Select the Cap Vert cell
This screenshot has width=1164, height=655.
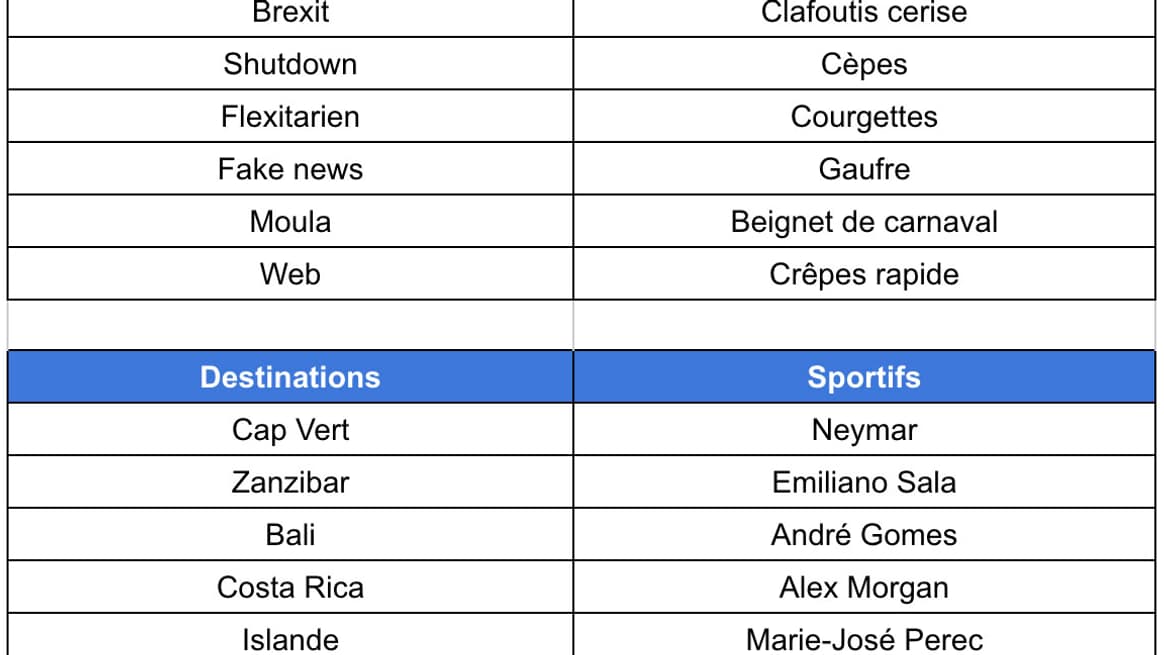pos(290,430)
